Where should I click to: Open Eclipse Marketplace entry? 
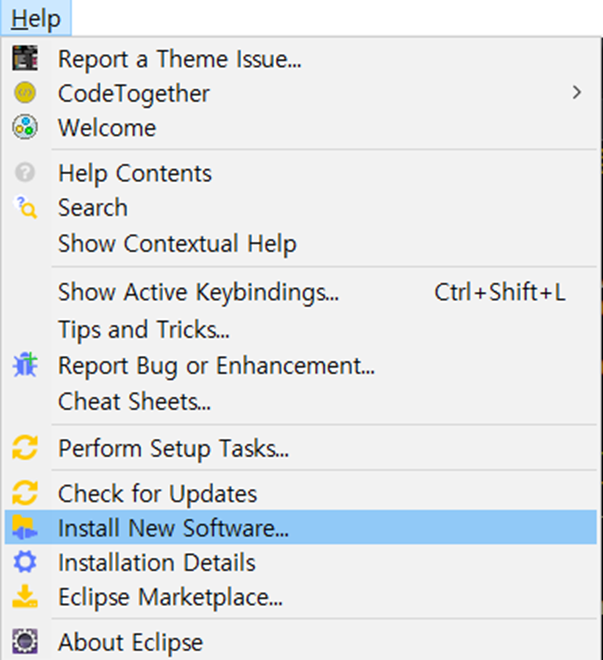click(170, 598)
